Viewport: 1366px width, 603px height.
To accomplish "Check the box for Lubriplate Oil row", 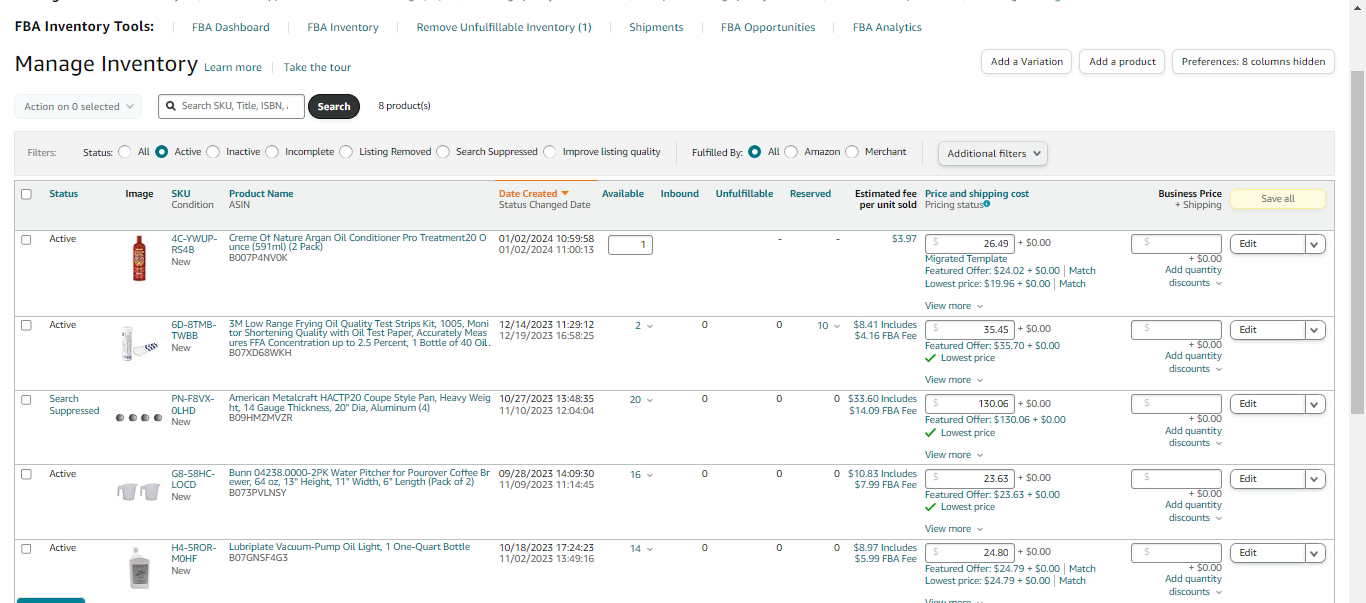I will pos(26,549).
